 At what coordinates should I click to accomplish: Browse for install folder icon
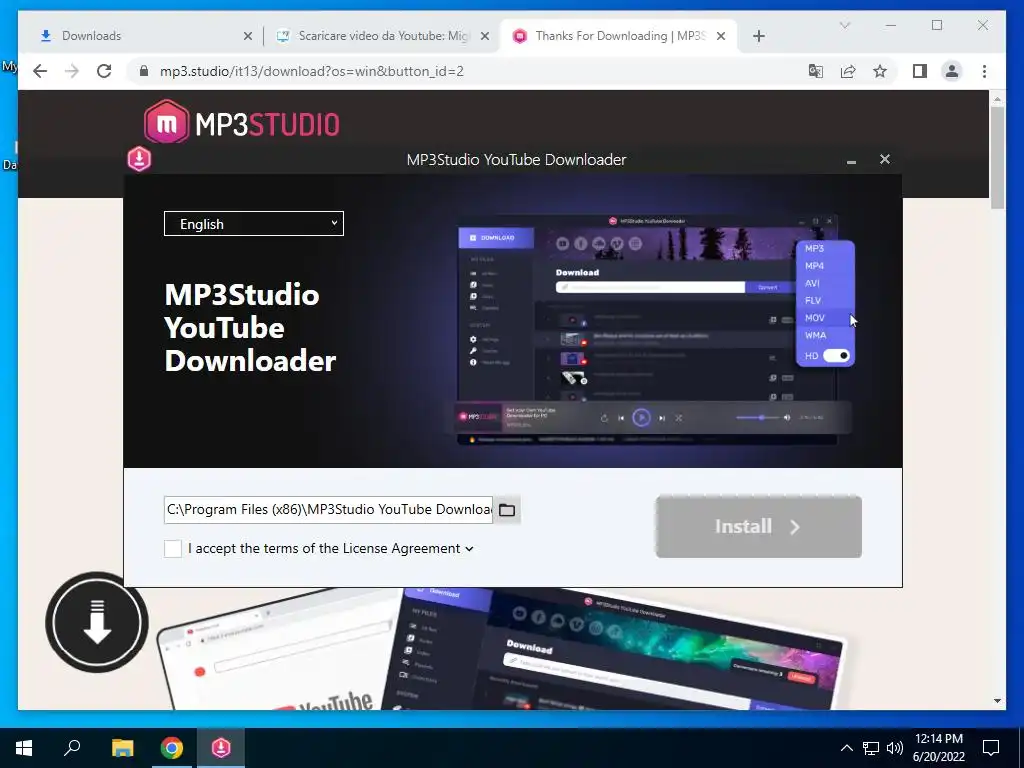point(507,510)
